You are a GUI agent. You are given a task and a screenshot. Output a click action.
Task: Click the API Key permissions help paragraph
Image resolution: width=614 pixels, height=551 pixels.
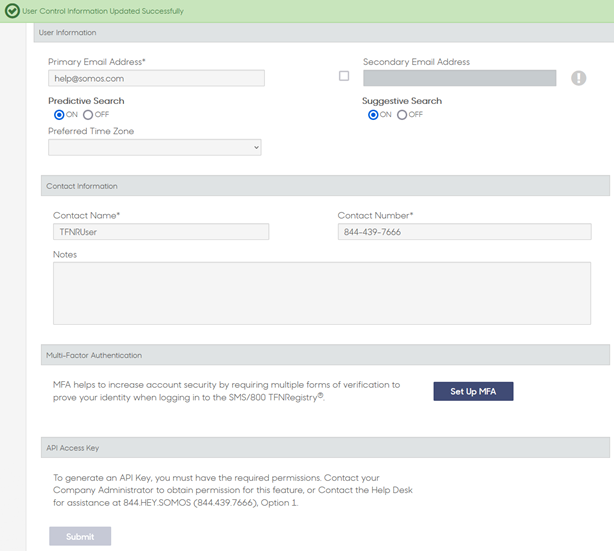coord(233,490)
